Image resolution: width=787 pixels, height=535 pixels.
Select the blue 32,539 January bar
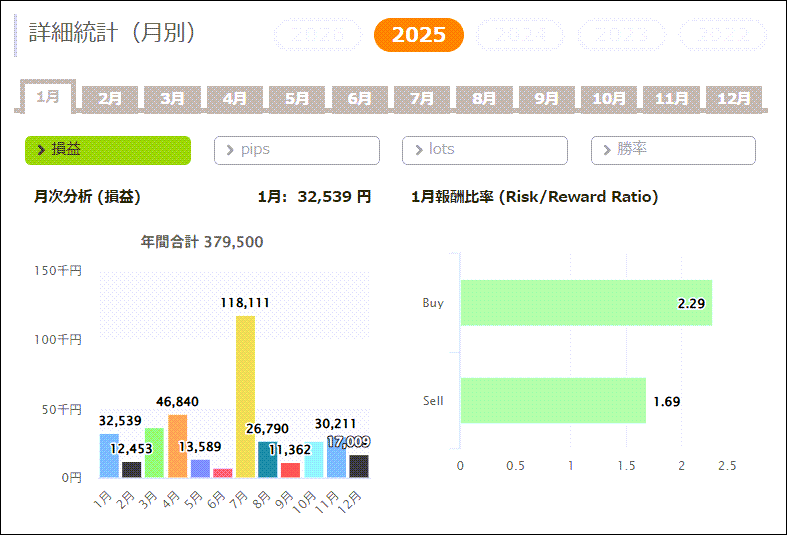tap(109, 455)
